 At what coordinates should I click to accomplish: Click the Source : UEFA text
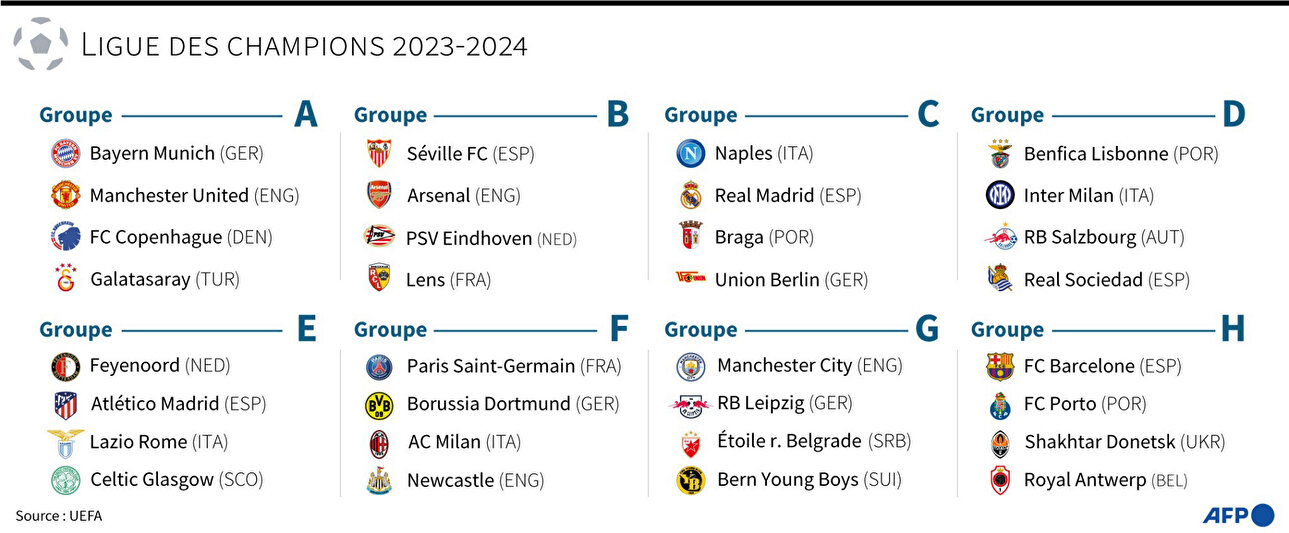pos(58,516)
